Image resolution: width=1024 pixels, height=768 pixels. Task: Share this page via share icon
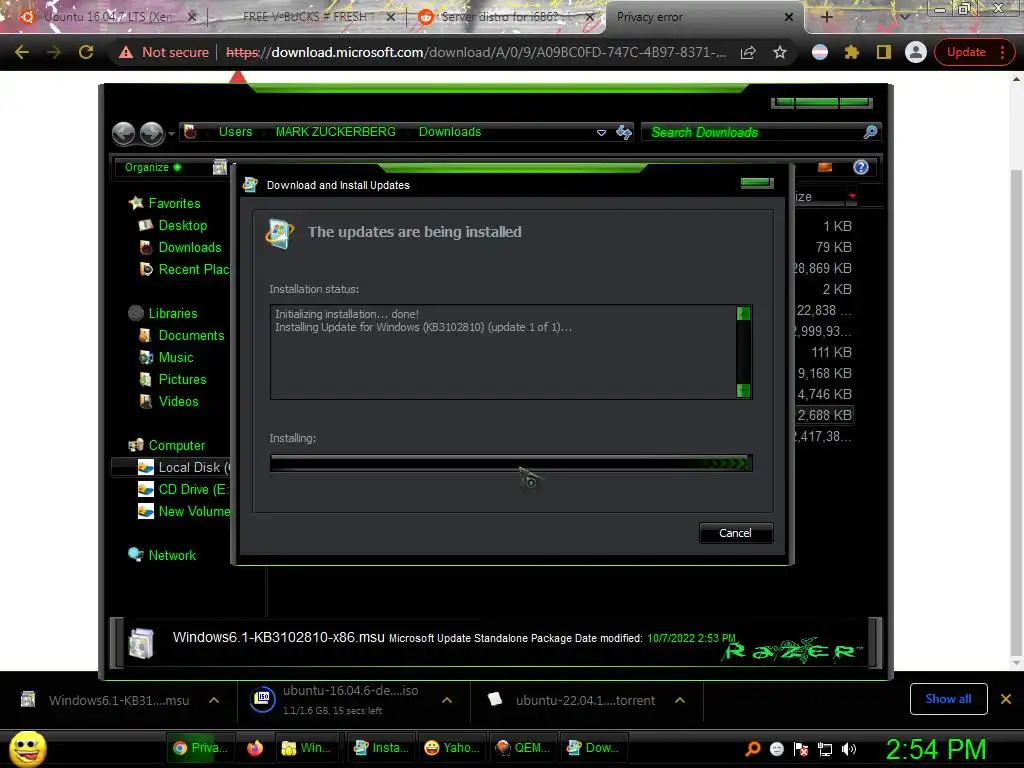748,52
